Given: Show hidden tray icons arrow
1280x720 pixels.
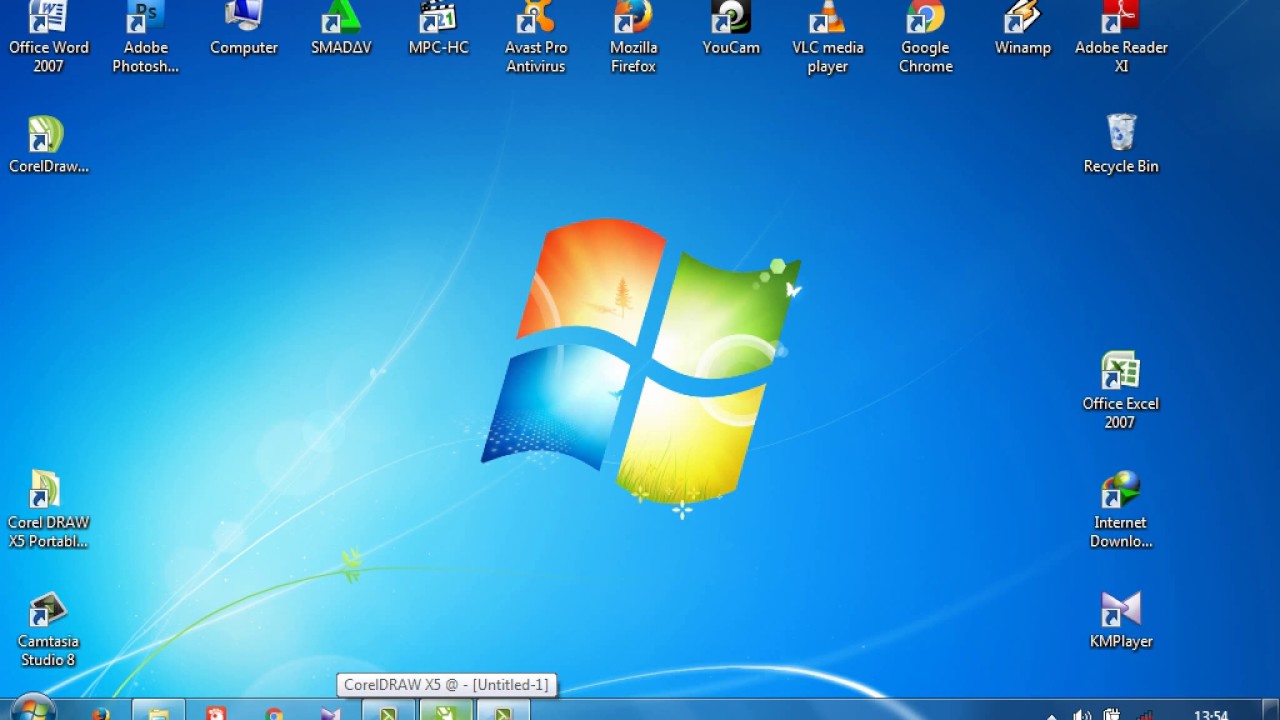Looking at the screenshot, I should tap(1051, 716).
